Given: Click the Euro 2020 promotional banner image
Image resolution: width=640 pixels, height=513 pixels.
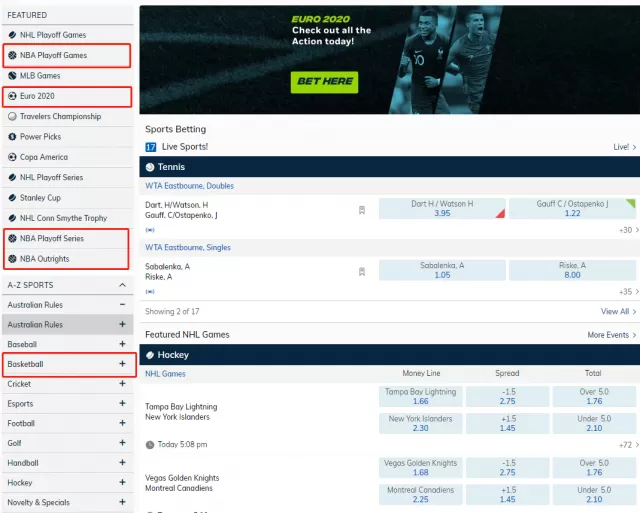Looking at the screenshot, I should [390, 60].
